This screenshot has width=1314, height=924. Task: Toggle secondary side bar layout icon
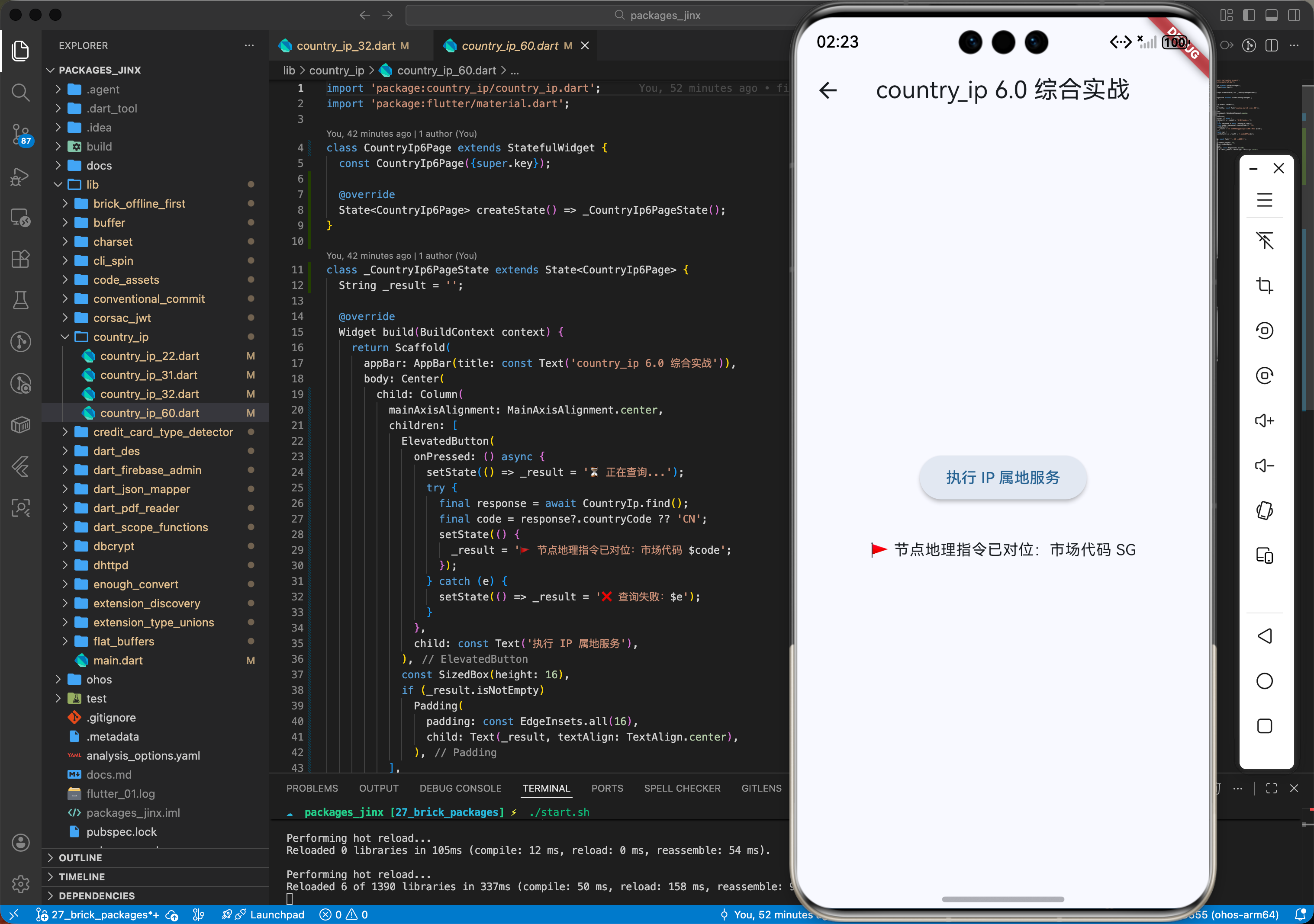[1293, 16]
